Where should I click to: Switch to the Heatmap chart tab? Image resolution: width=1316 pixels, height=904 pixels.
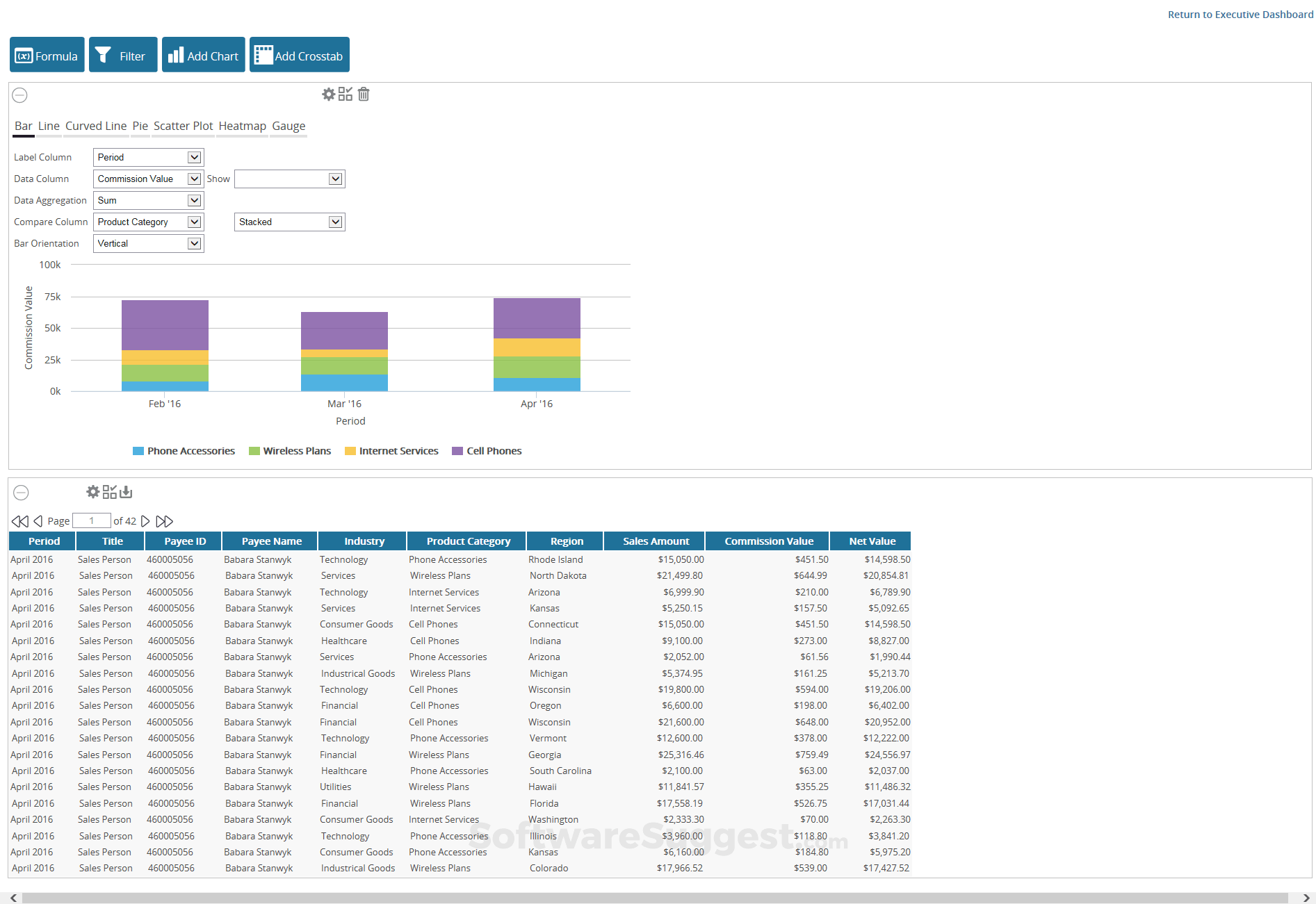(242, 126)
